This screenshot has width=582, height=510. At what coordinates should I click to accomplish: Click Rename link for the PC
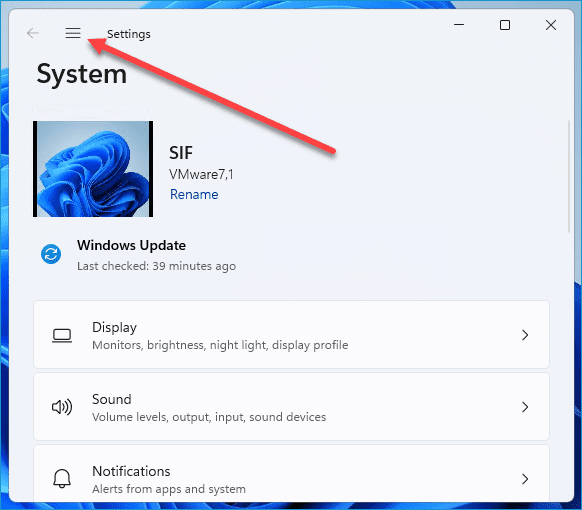pyautogui.click(x=194, y=194)
